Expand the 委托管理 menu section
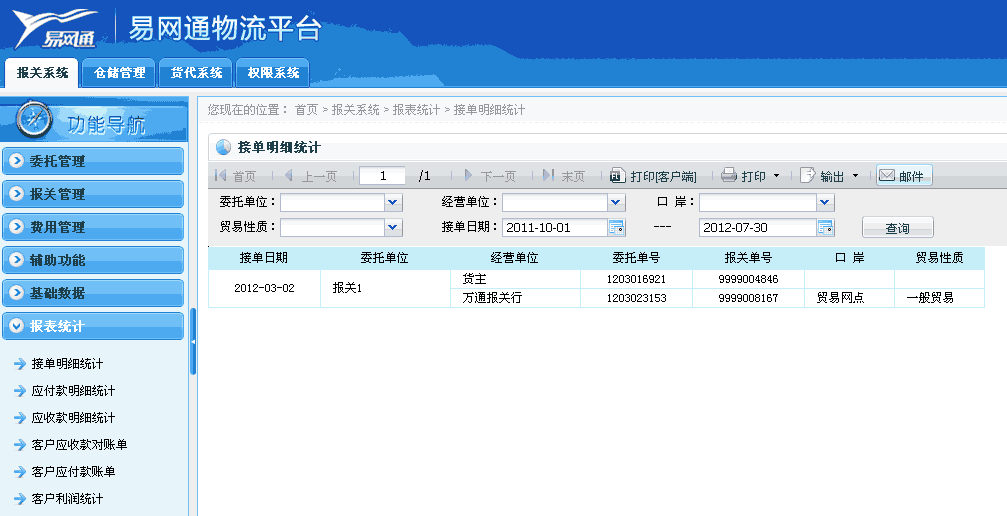The height and width of the screenshot is (516, 1007). tap(93, 161)
